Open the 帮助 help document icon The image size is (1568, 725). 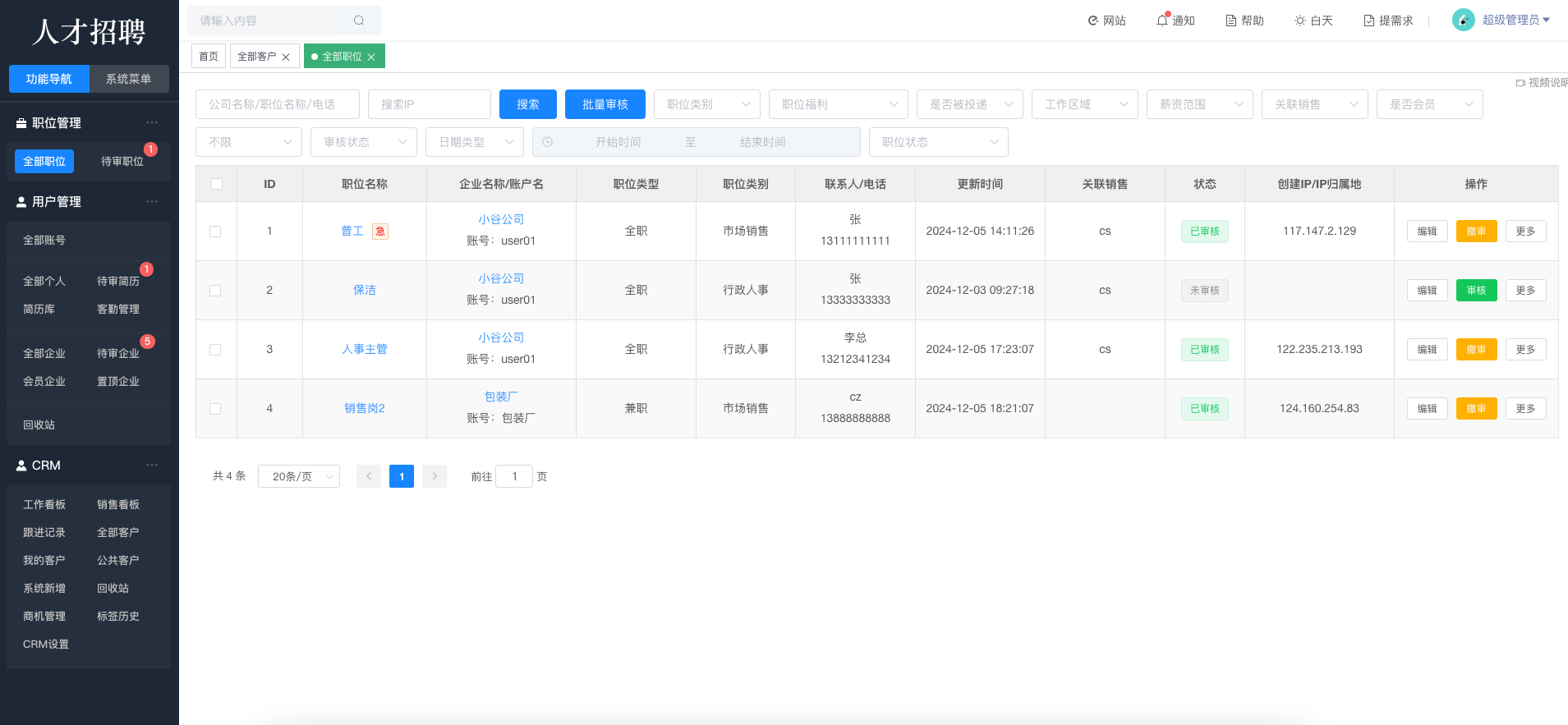pos(1231,21)
